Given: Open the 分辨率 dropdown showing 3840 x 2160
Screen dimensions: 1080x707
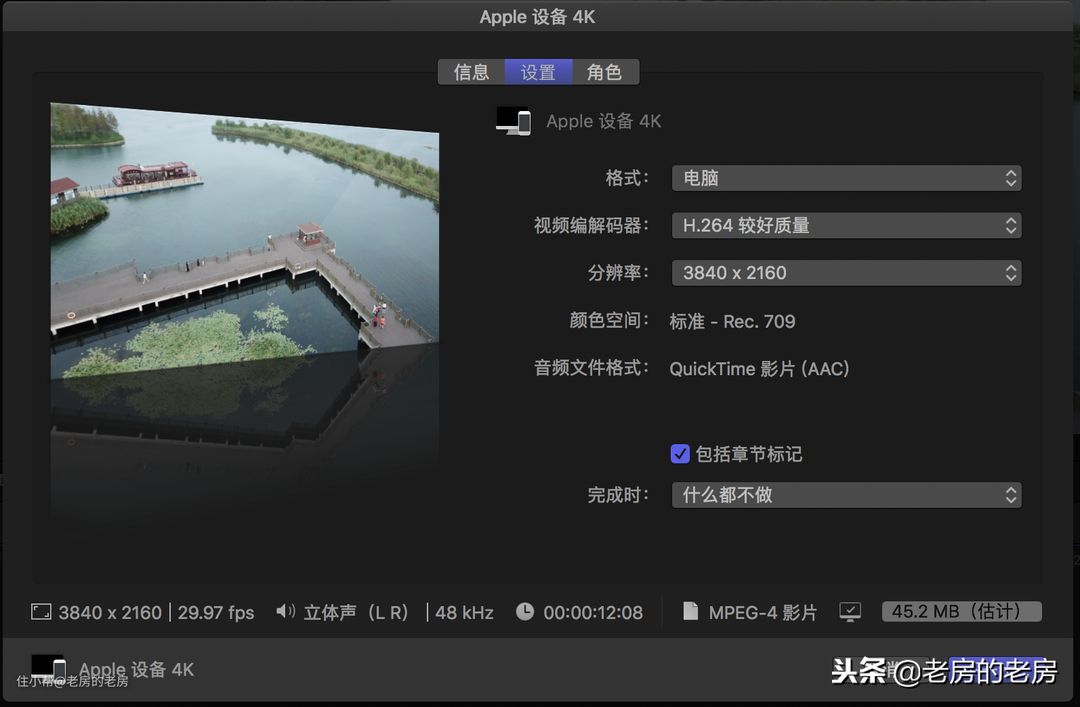Looking at the screenshot, I should (846, 272).
